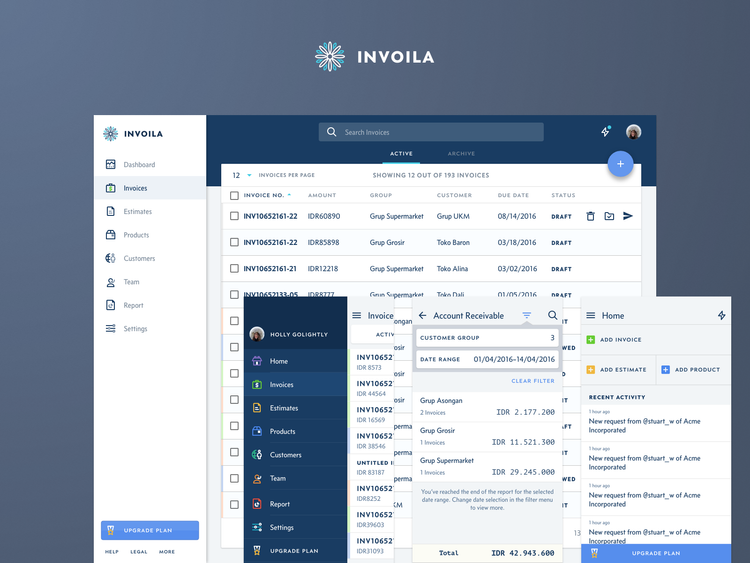Expand the invoices per page dropdown
The width and height of the screenshot is (750, 563).
tap(249, 175)
